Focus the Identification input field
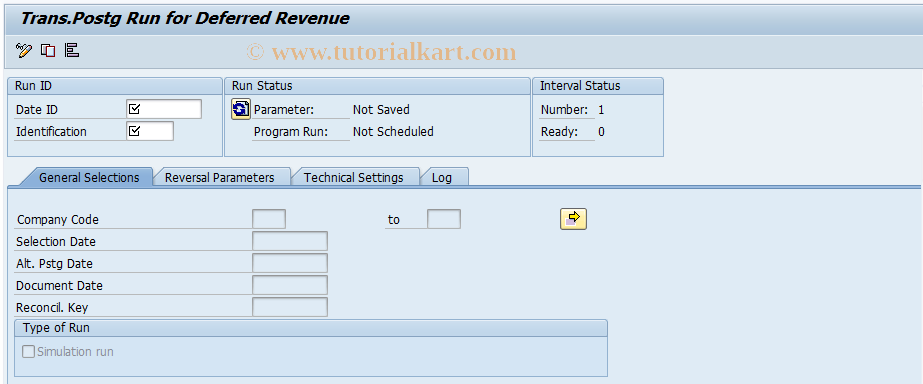The image size is (923, 384). 150,131
